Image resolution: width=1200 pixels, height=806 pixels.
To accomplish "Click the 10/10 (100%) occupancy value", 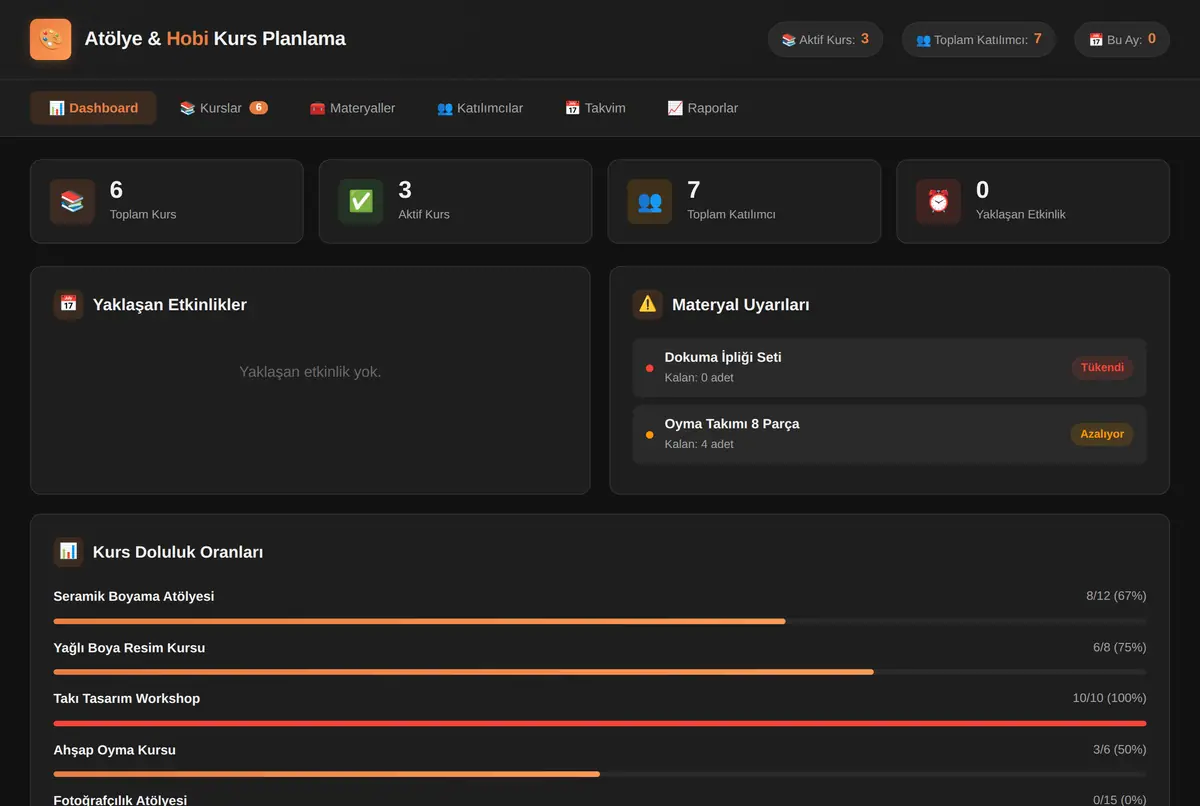I will point(1110,698).
